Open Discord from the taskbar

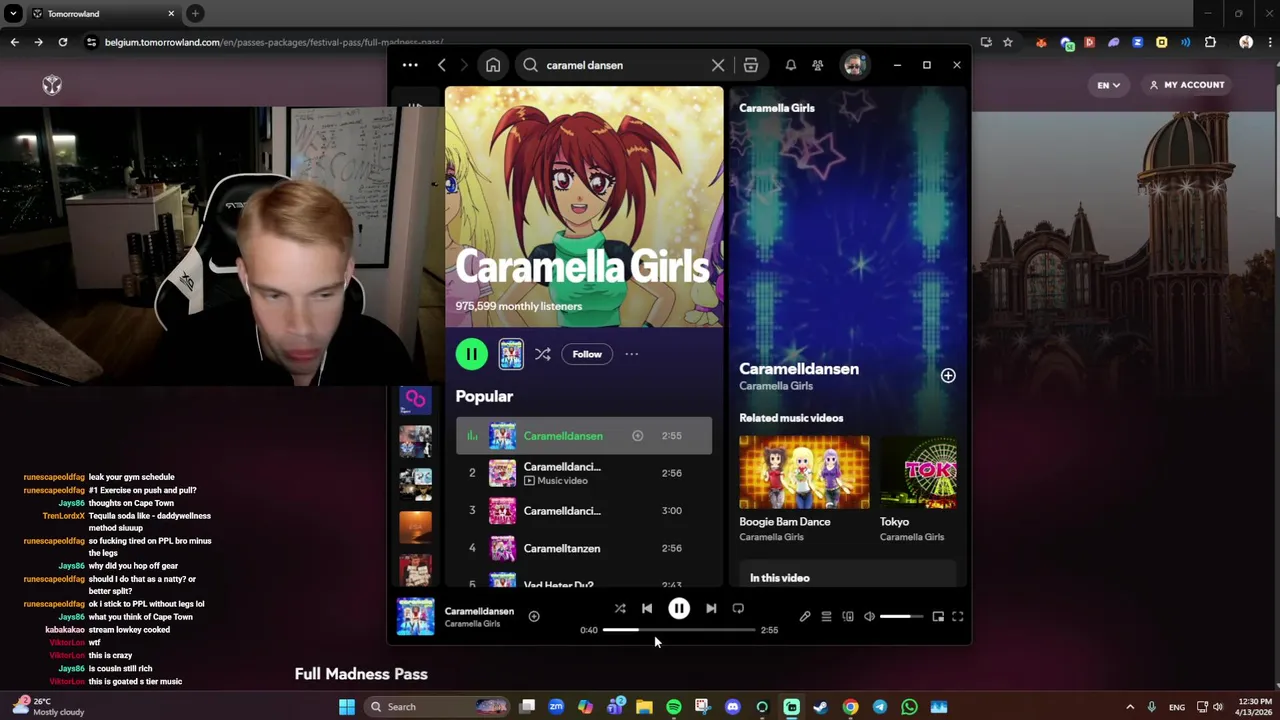(x=733, y=707)
